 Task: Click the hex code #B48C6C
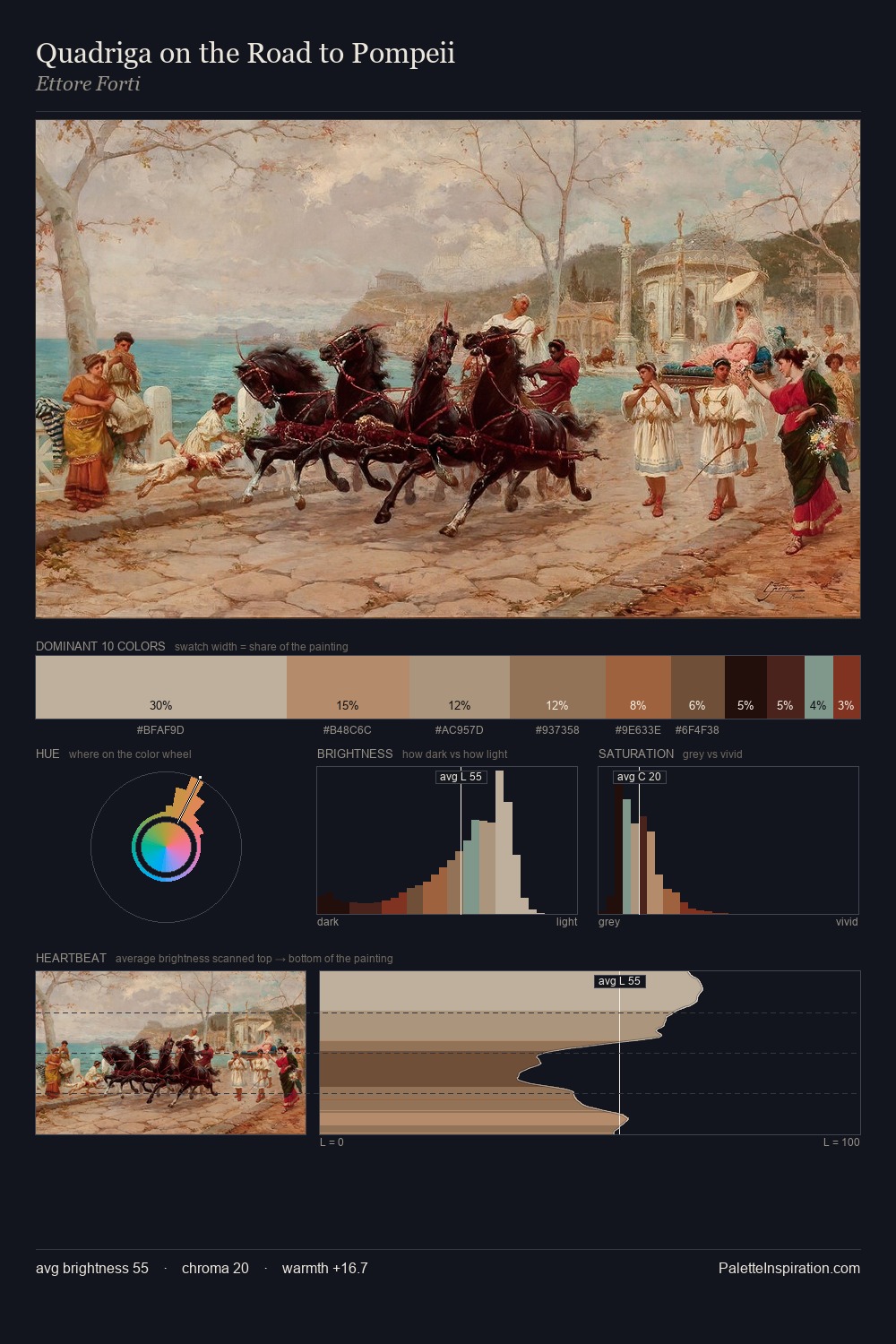pos(348,730)
